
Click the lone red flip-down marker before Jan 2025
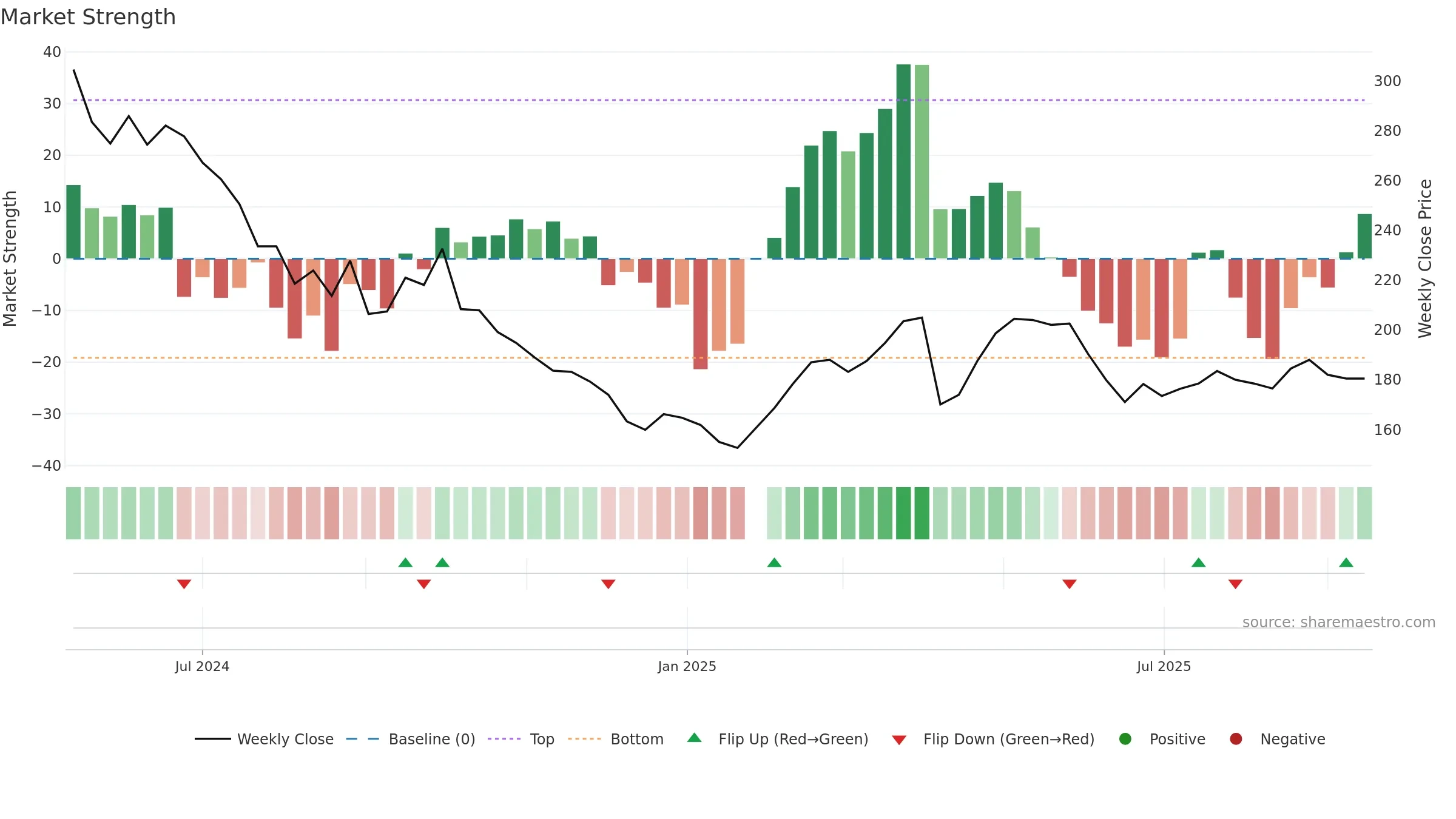tap(608, 584)
